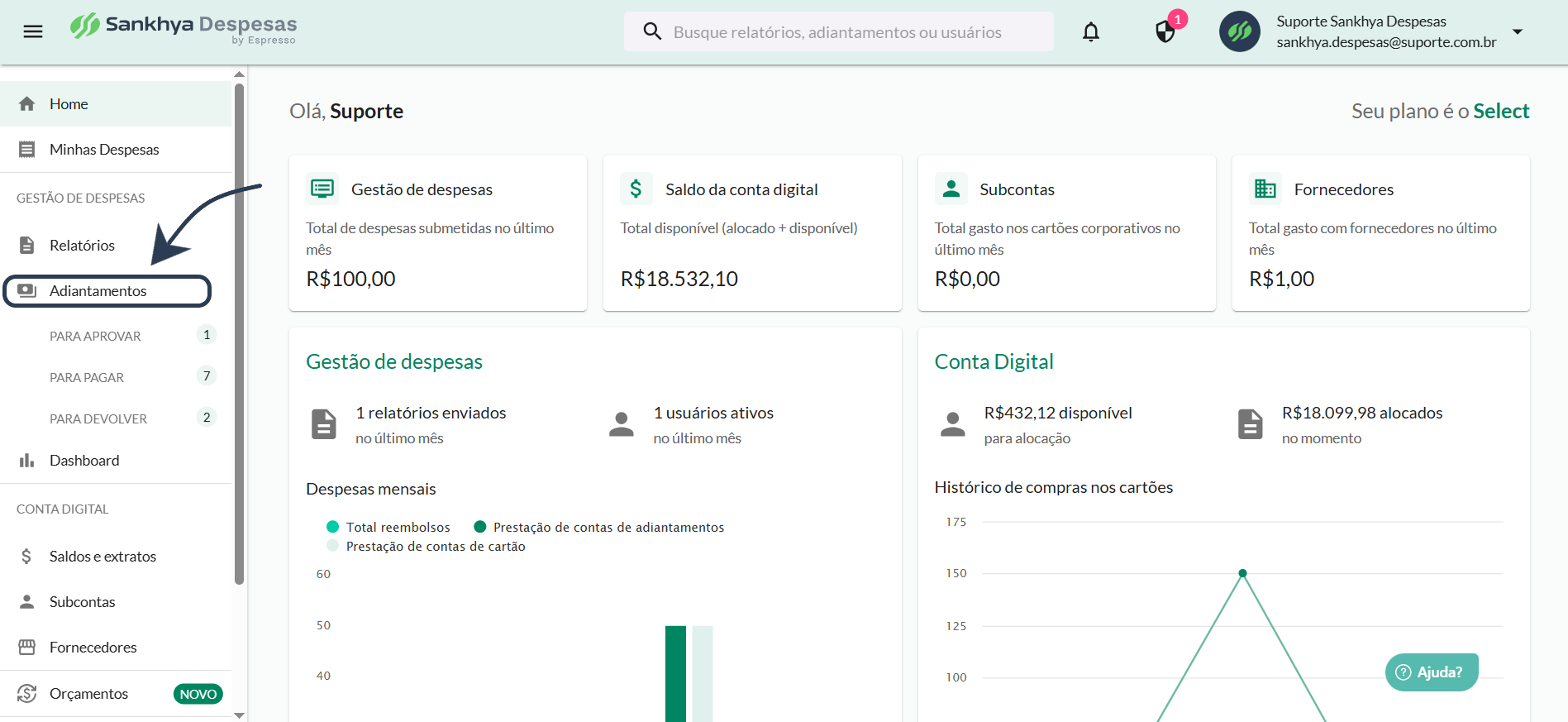The height and width of the screenshot is (722, 1568).
Task: Click the PARA DEVOLVER count badge 2
Action: [207, 418]
